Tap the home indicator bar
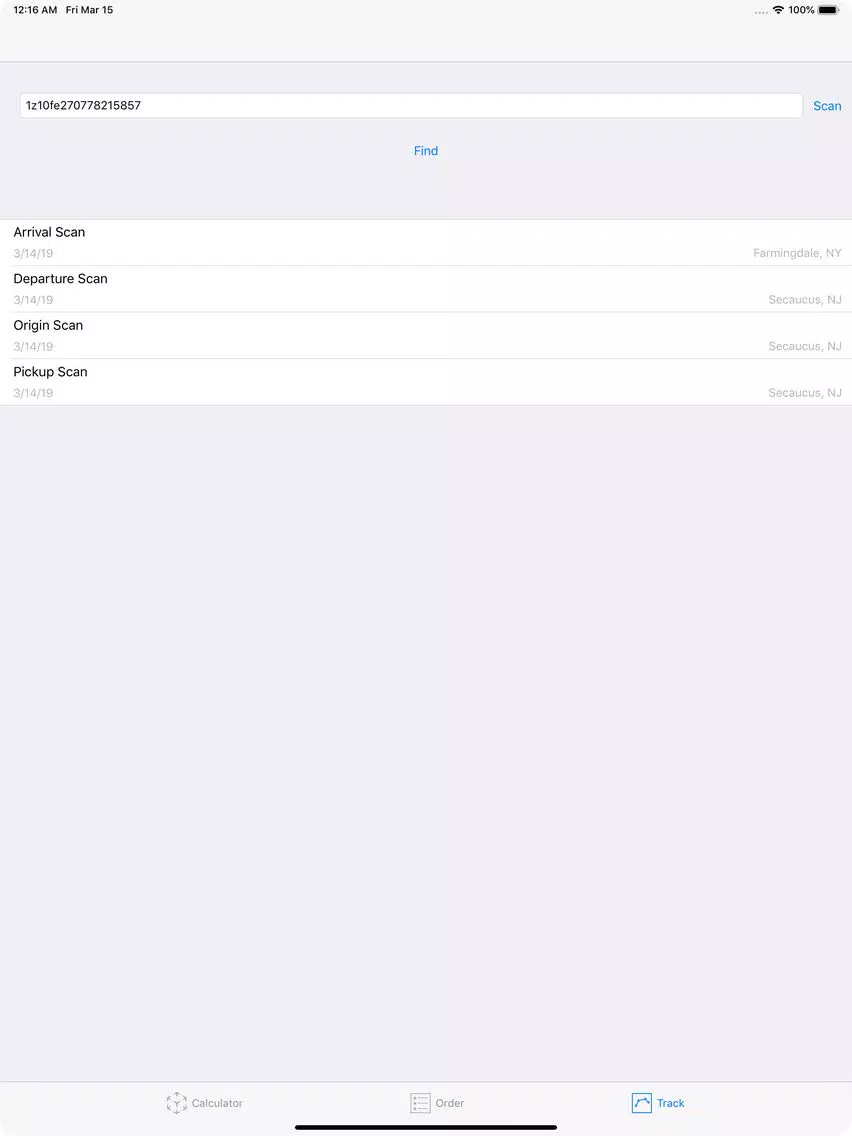Image resolution: width=852 pixels, height=1136 pixels. point(426,1127)
